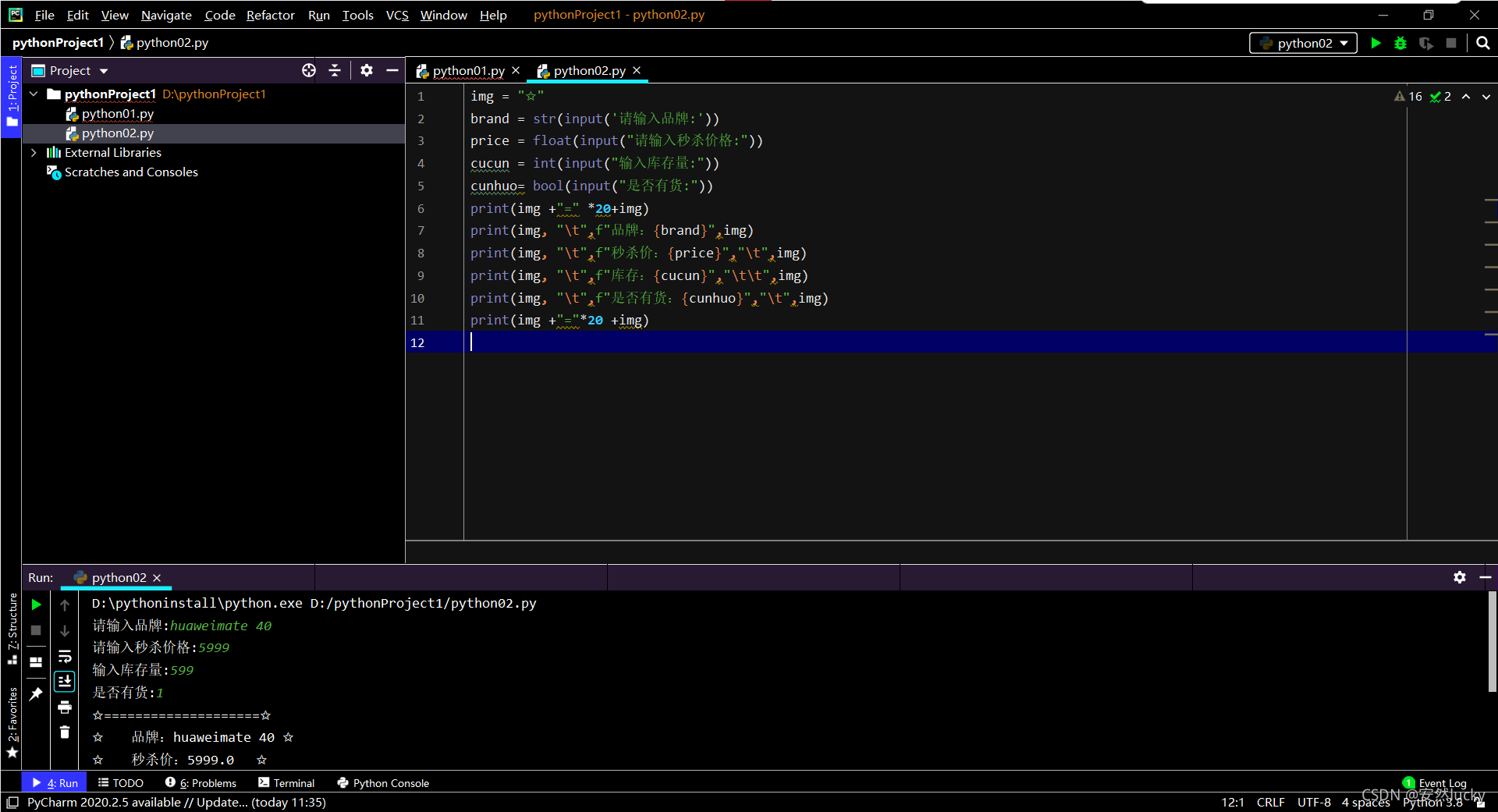
Task: Run python02 with the green play button
Action: tap(1376, 43)
